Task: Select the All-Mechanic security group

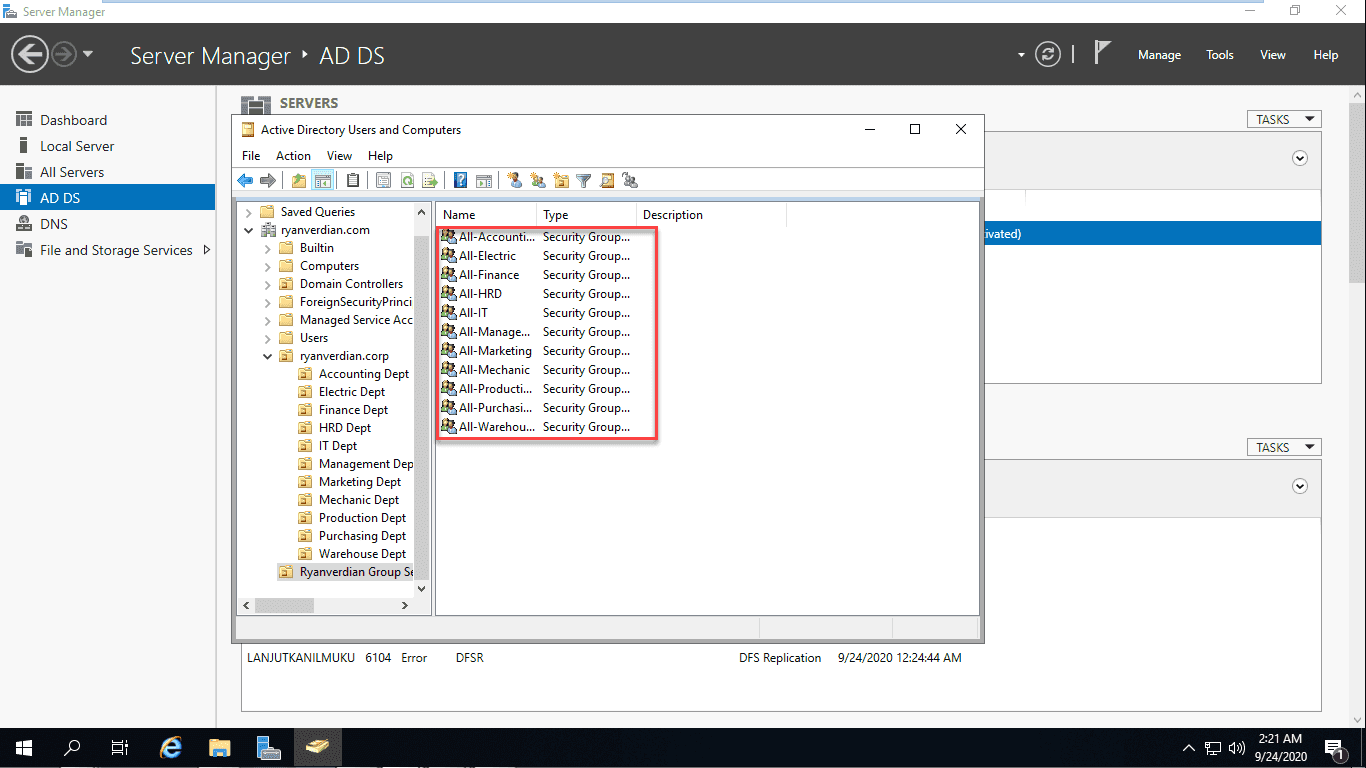Action: pos(495,370)
